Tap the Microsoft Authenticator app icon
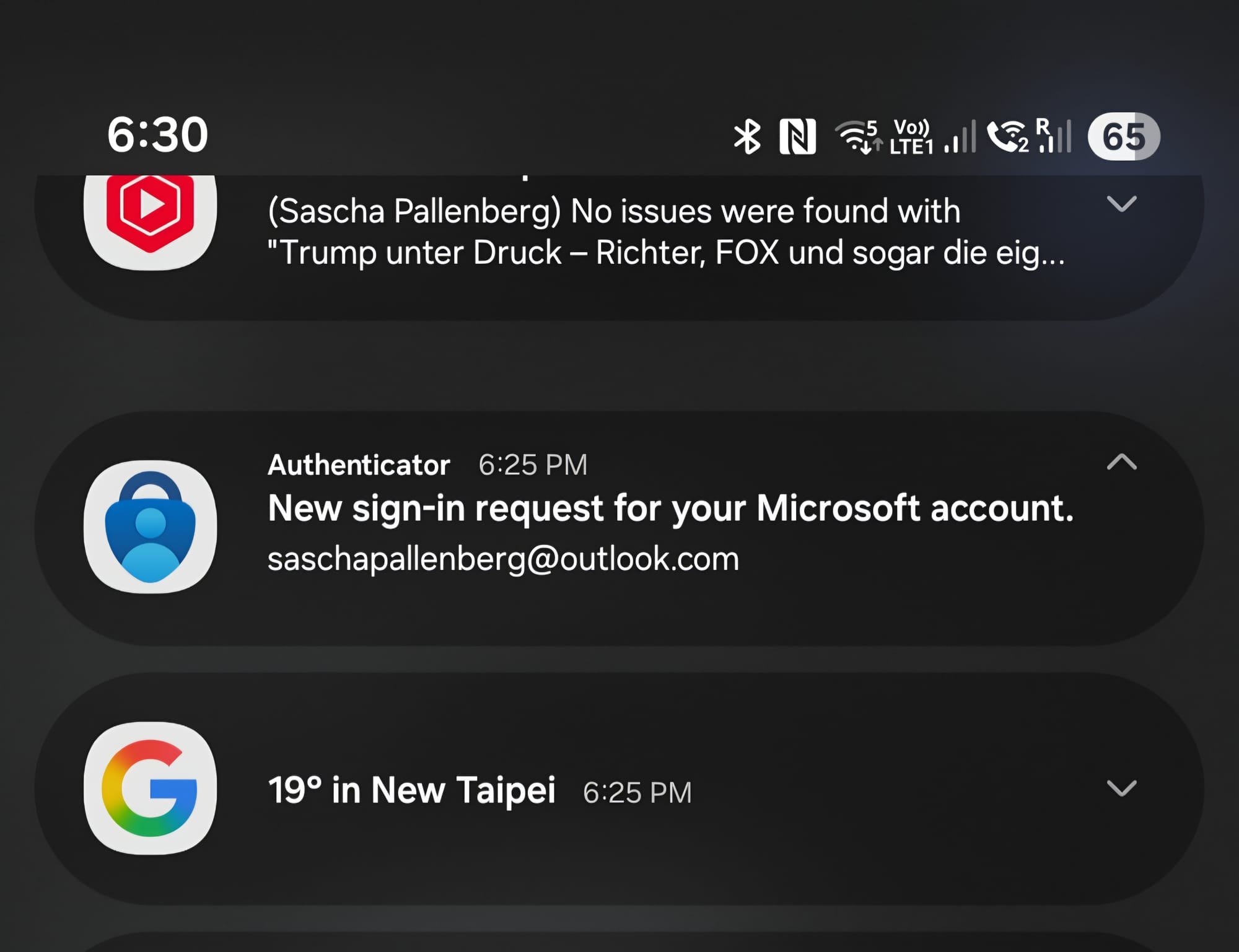The image size is (1239, 952). point(150,526)
